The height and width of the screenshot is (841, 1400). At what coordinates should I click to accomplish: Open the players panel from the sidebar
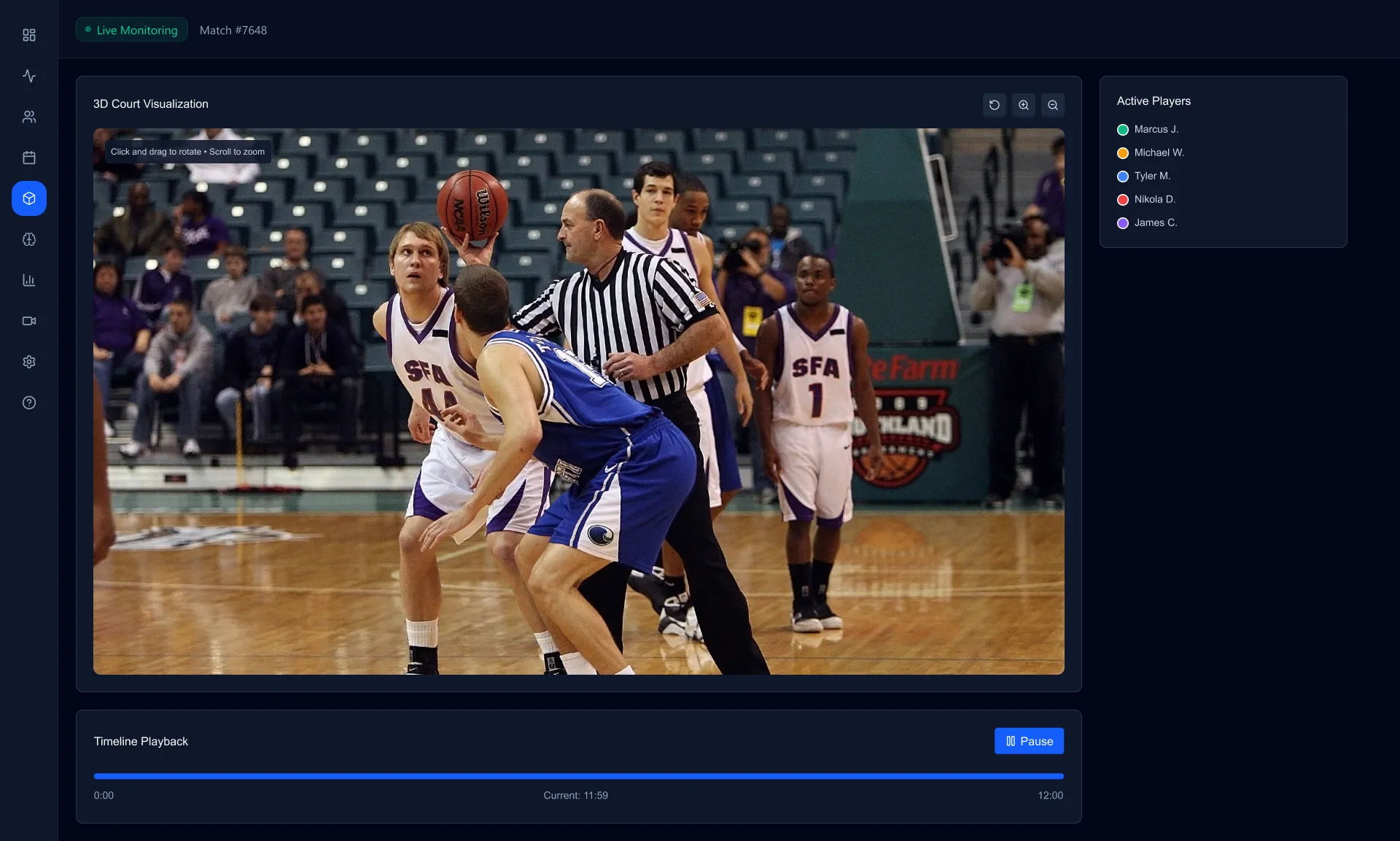29,117
